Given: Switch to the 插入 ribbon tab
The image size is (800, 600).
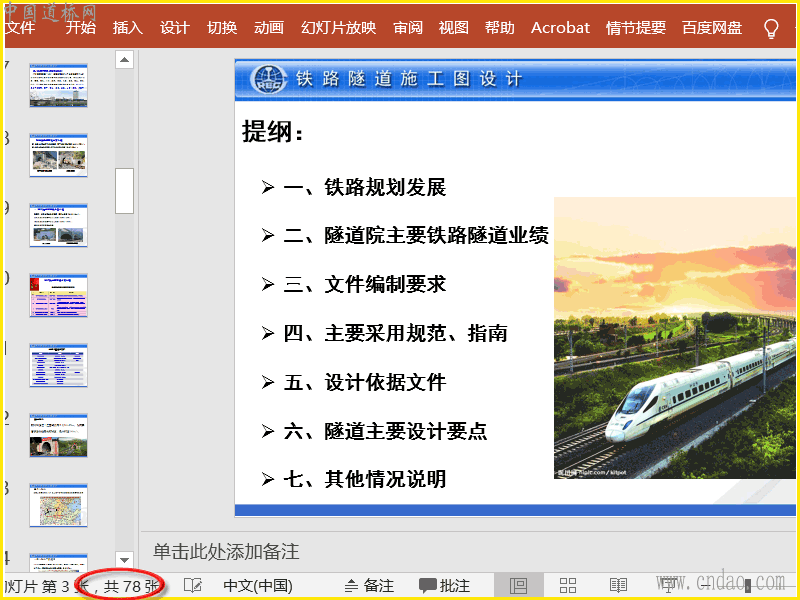Looking at the screenshot, I should pos(128,27).
